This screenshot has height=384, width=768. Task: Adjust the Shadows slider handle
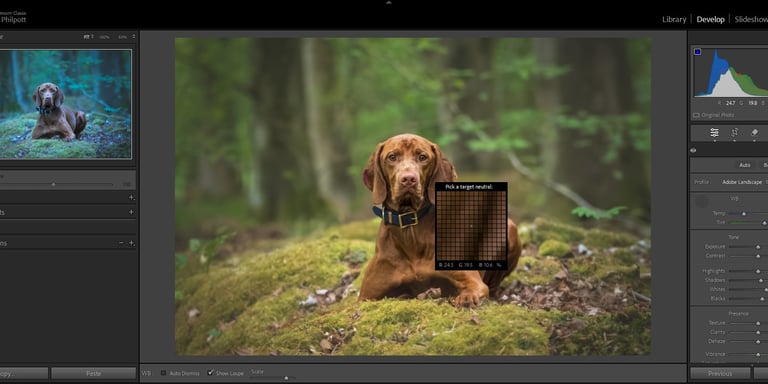[x=761, y=281]
